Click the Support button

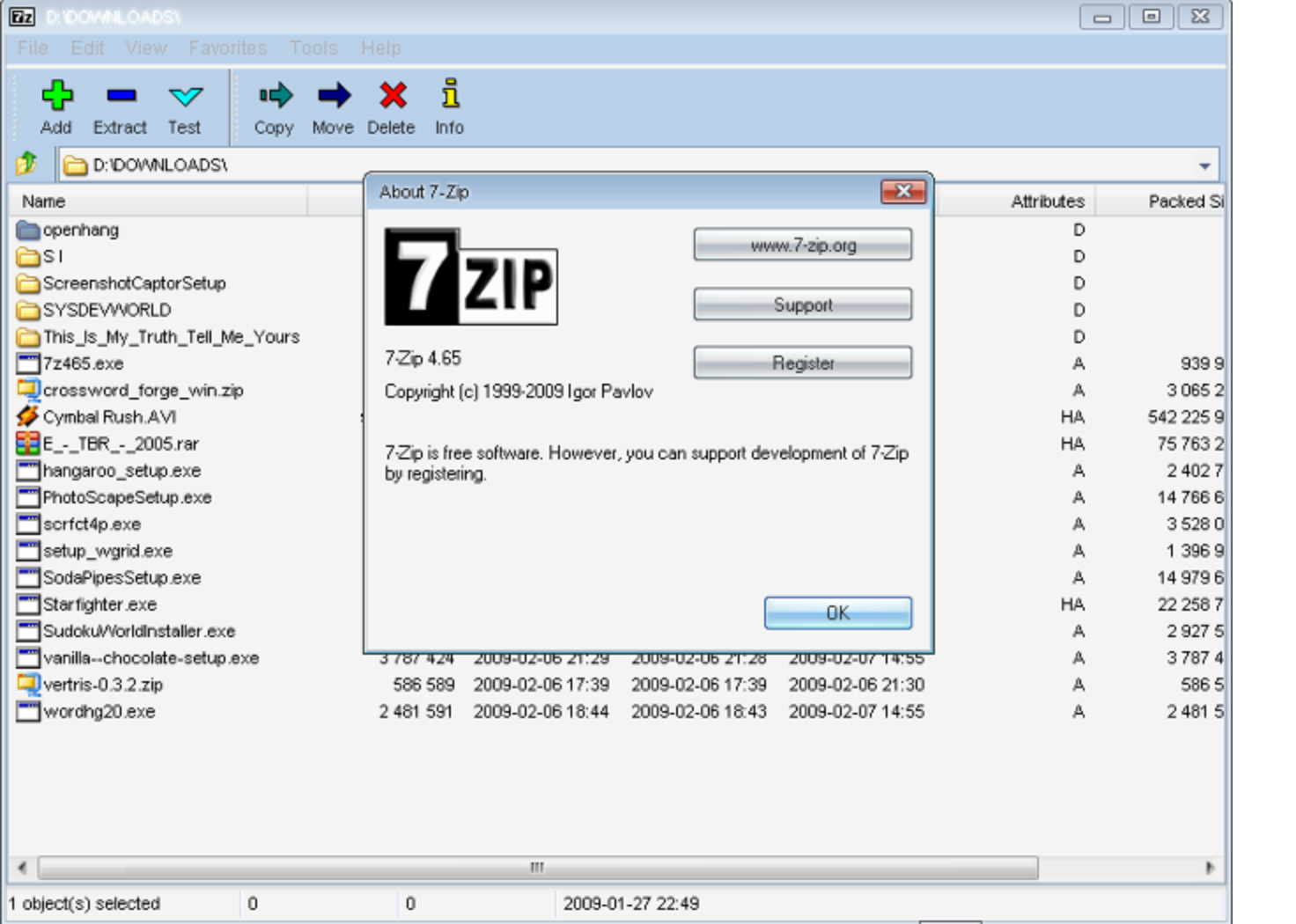(803, 304)
